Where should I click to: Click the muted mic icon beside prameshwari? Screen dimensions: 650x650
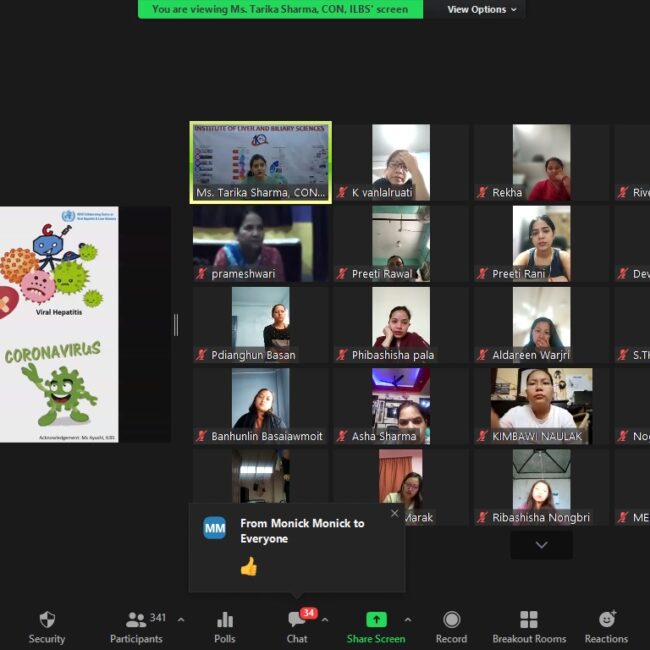[201, 274]
